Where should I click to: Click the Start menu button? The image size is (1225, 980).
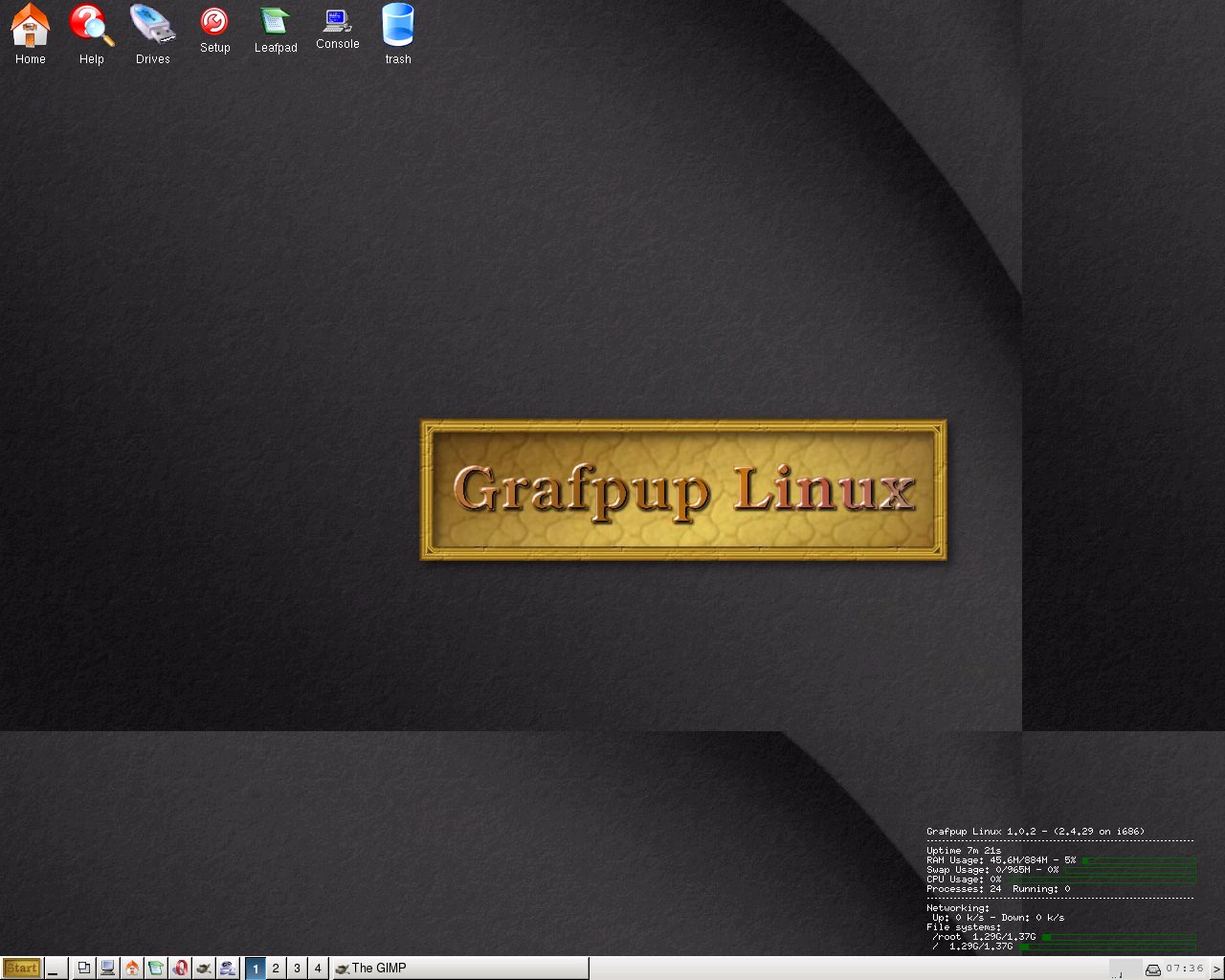coord(22,969)
